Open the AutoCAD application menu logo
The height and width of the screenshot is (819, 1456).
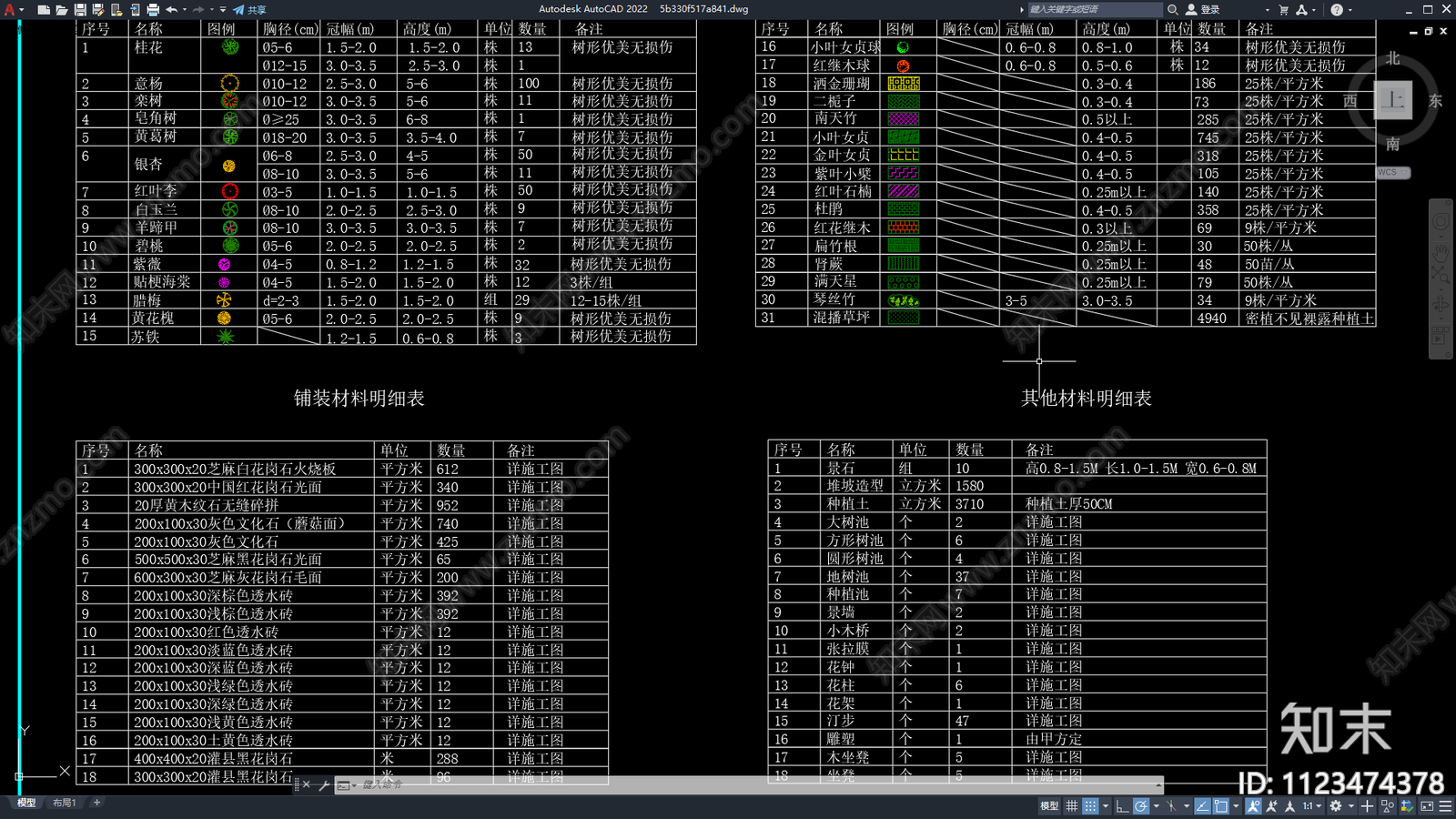point(10,9)
